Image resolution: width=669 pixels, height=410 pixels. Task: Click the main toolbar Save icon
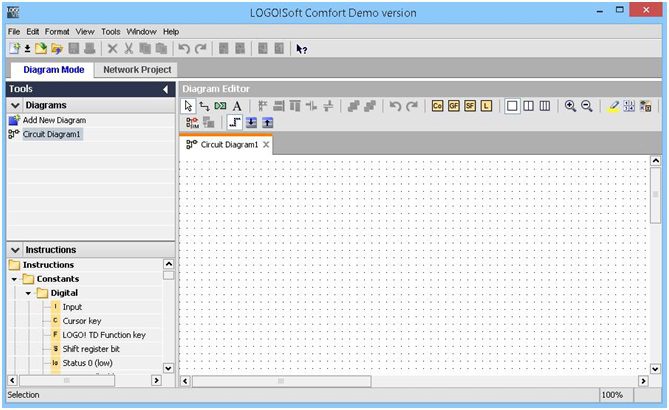tap(74, 49)
